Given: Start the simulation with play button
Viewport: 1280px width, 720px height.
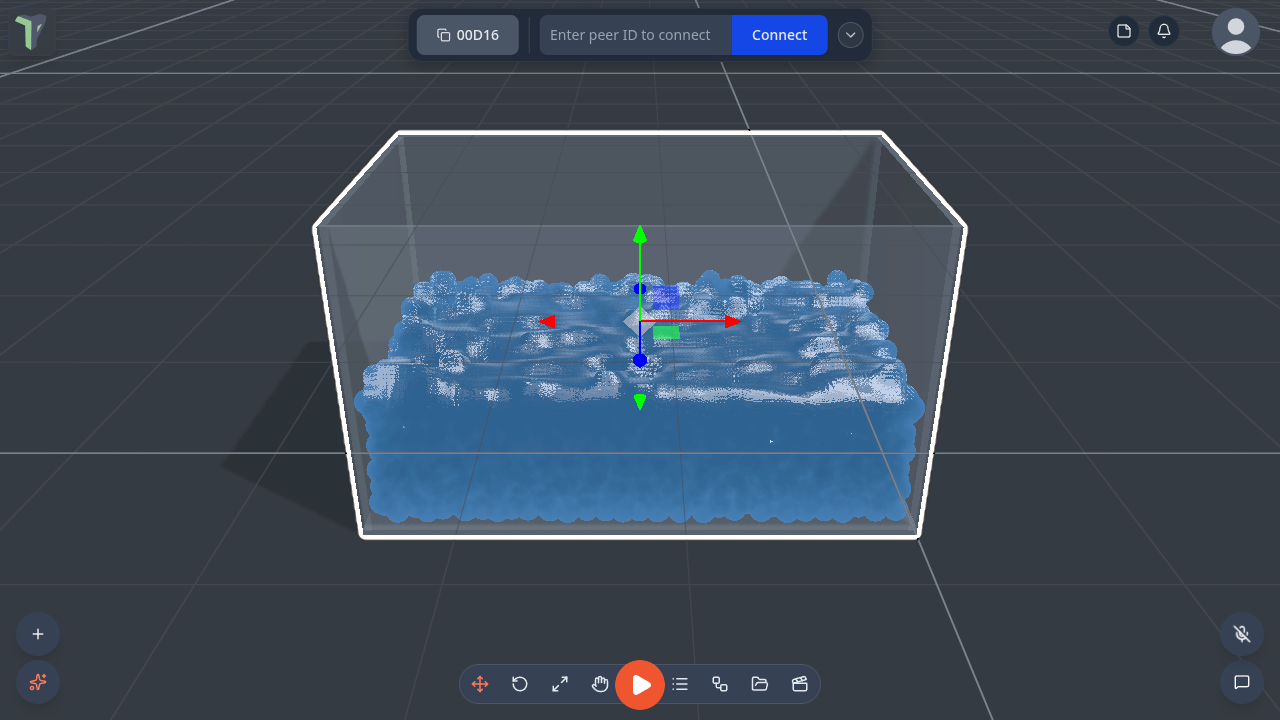Looking at the screenshot, I should (x=640, y=685).
